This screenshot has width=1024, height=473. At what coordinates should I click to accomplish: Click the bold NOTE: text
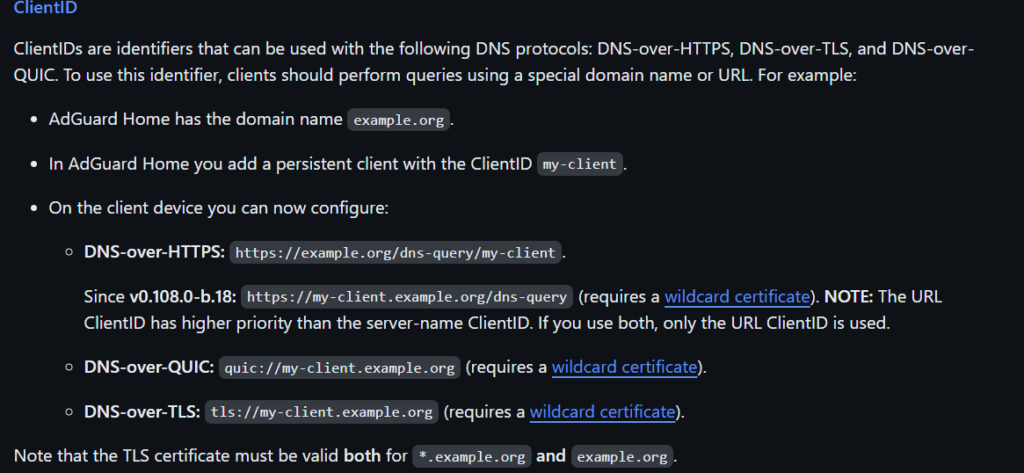click(848, 297)
